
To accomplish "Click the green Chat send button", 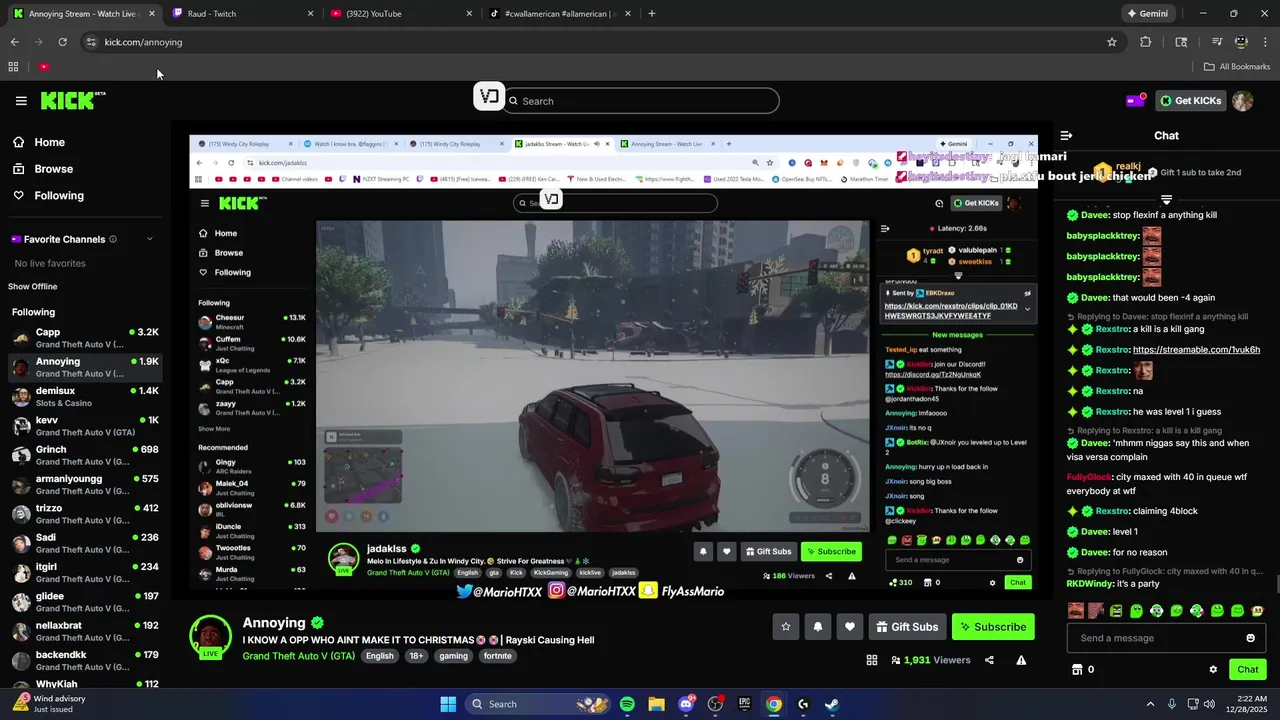I will pyautogui.click(x=1248, y=670).
